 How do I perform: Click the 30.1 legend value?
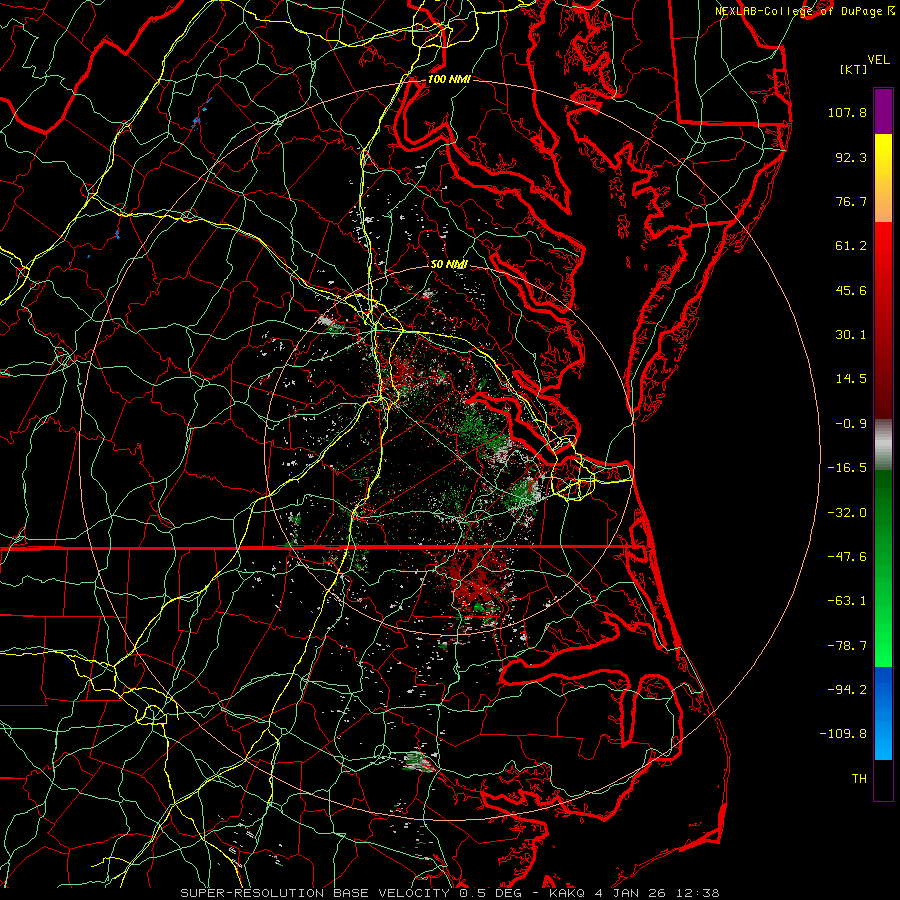[851, 335]
